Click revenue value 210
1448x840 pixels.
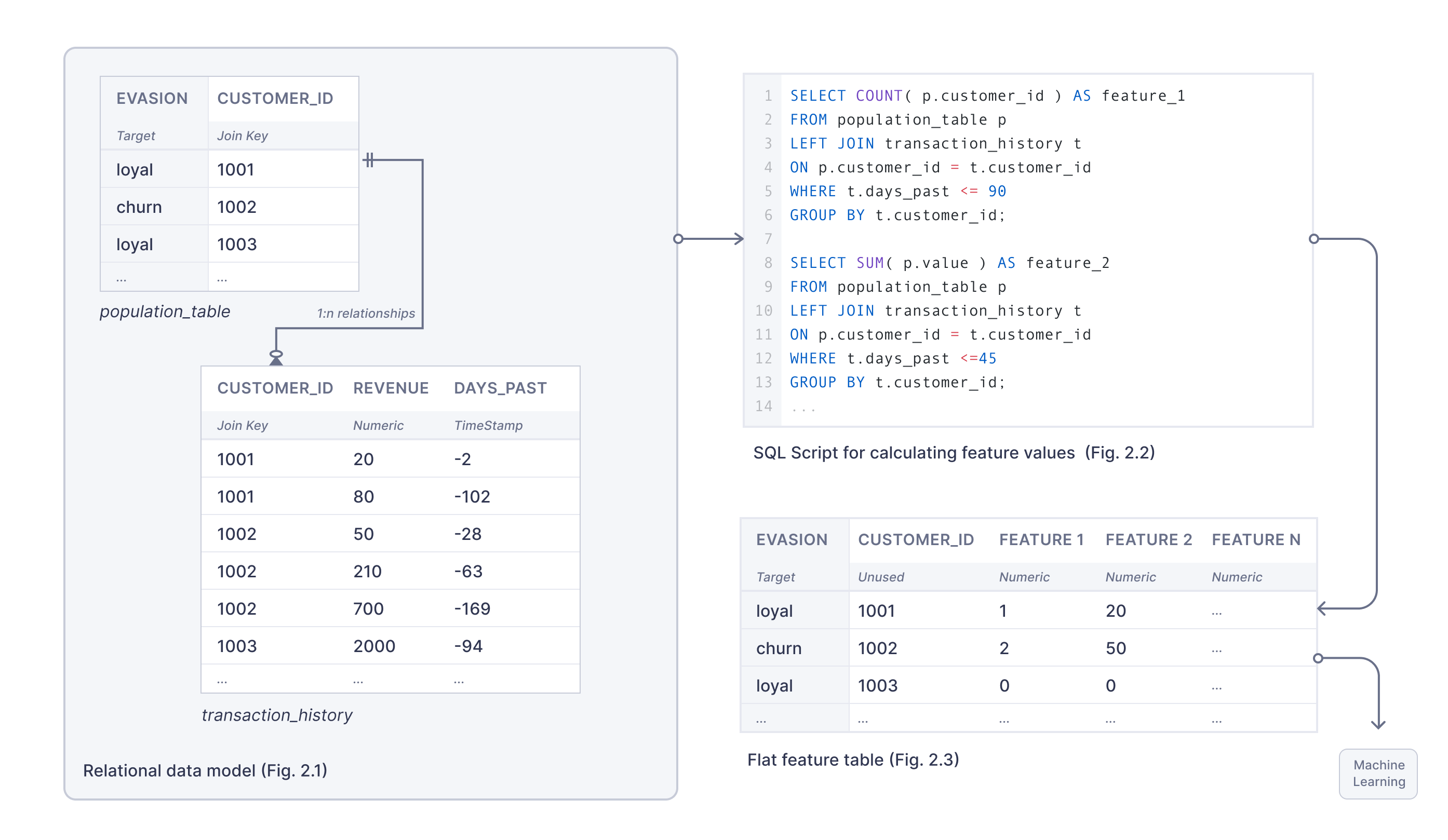tap(367, 571)
